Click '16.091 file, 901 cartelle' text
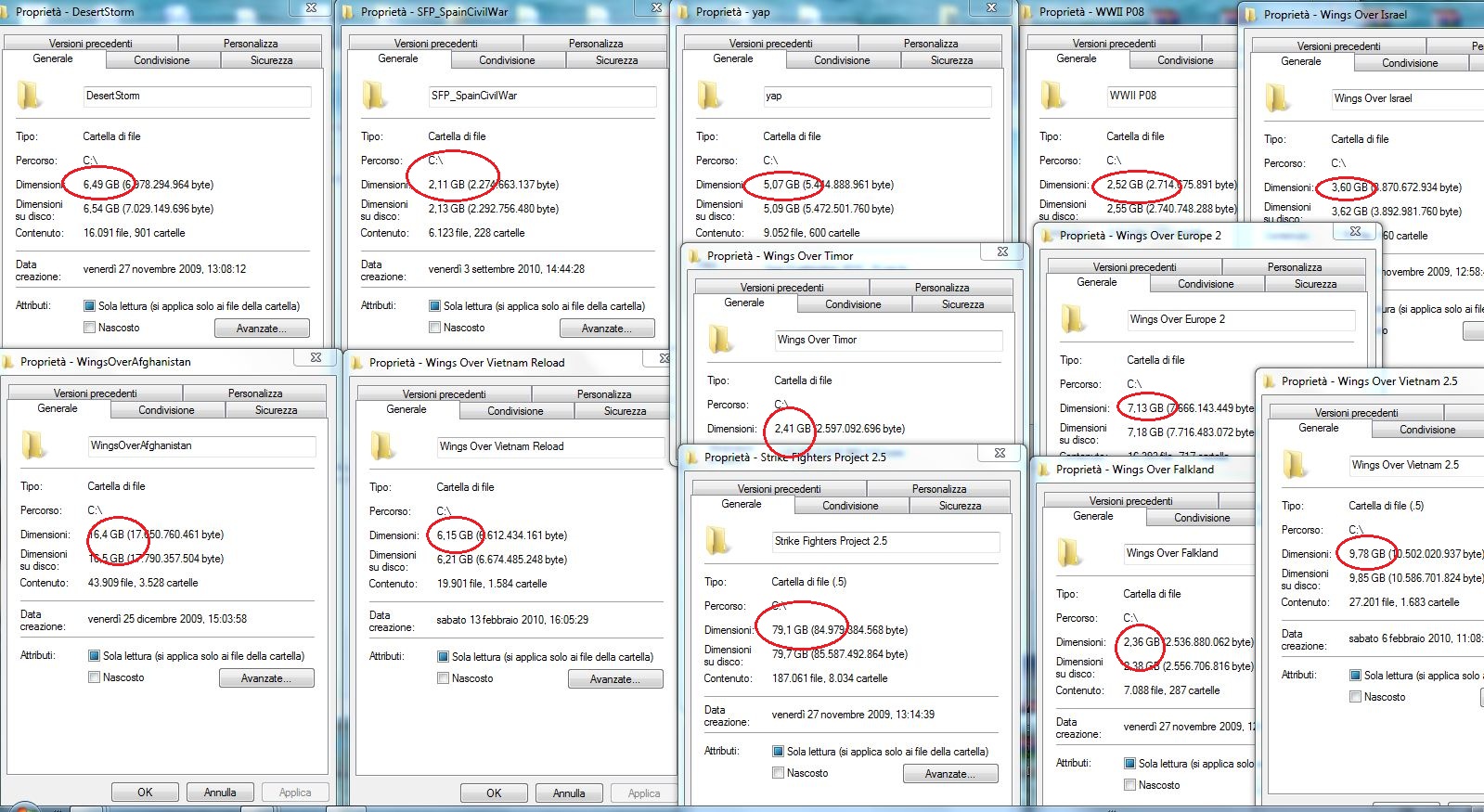This screenshot has width=1484, height=812. click(x=135, y=233)
